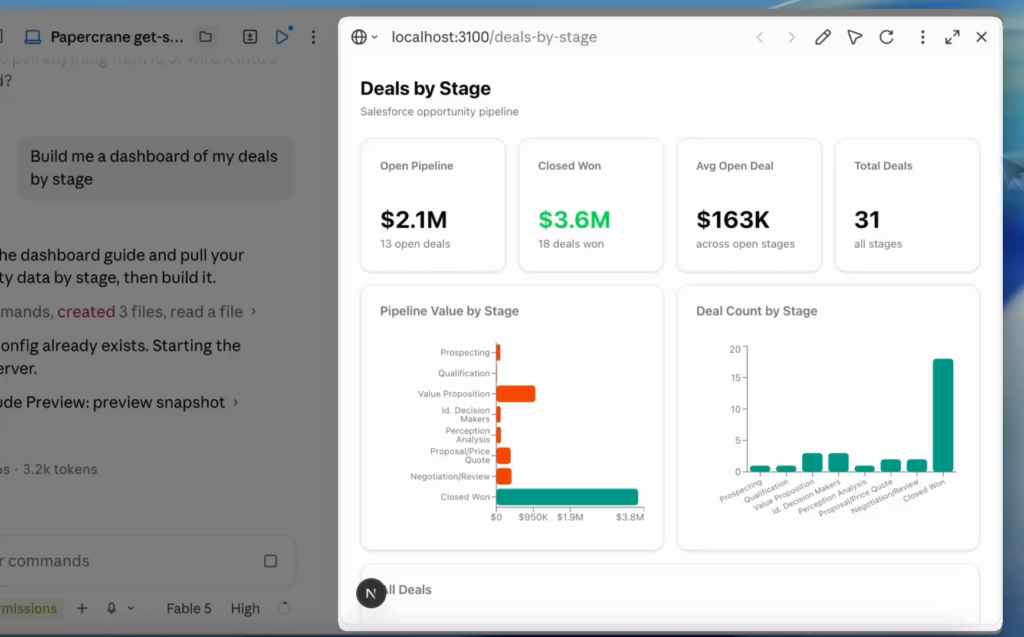Image resolution: width=1024 pixels, height=637 pixels.
Task: Click the play preview icon
Action: (282, 37)
